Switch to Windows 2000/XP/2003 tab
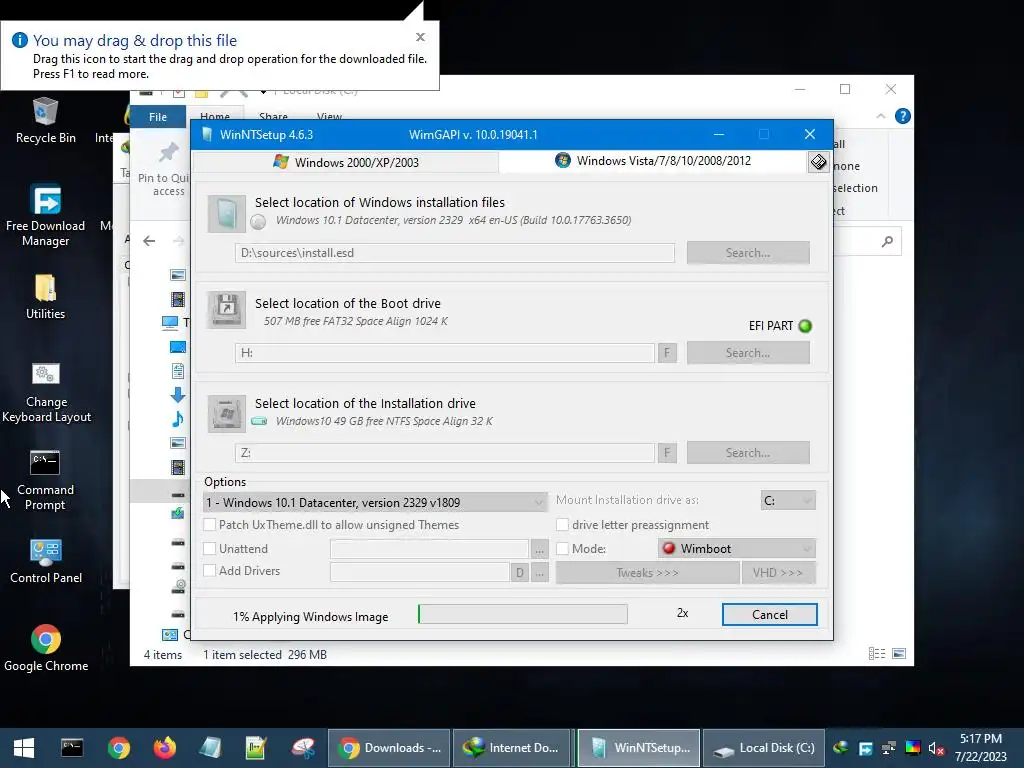The image size is (1024, 768). [346, 162]
